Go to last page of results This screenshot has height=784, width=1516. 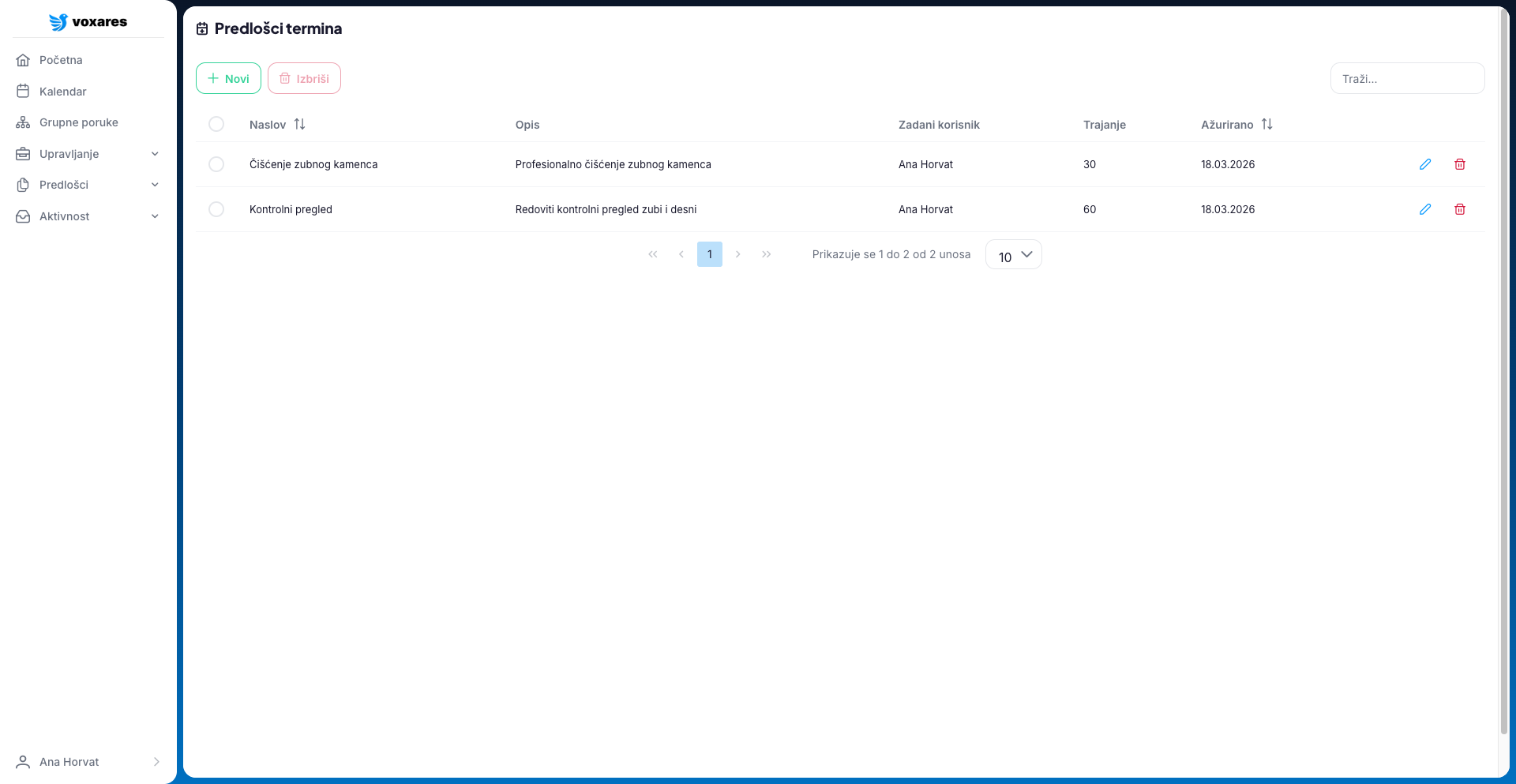766,254
